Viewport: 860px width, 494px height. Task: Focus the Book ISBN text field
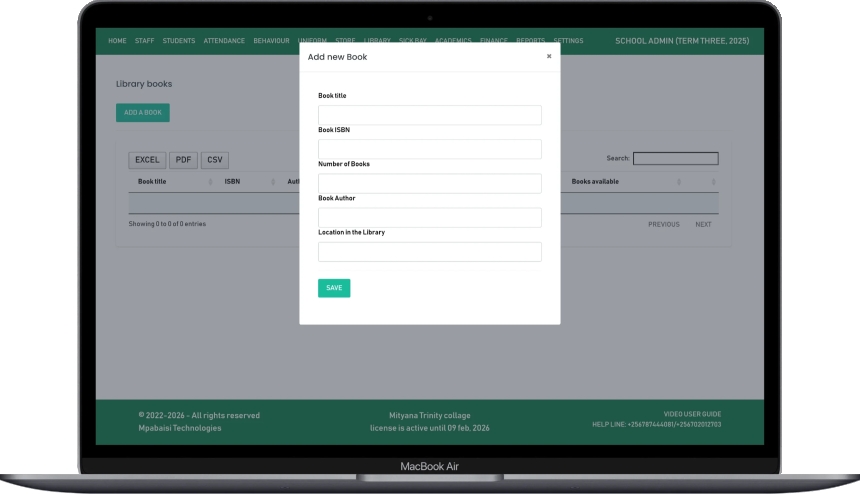[x=429, y=150]
